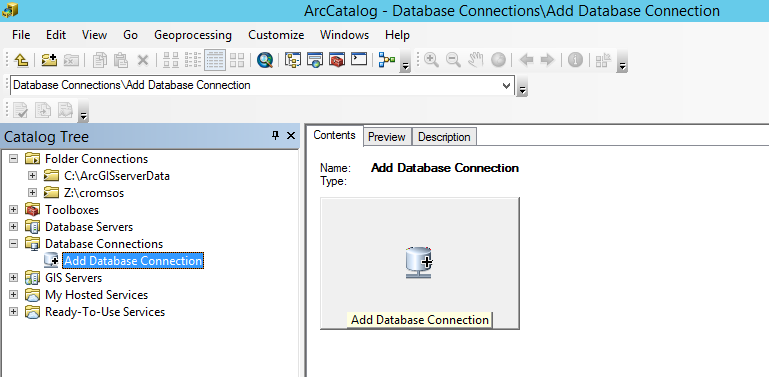Open Standard toolbar options dropdown arrow
The height and width of the screenshot is (377, 769).
coord(405,61)
